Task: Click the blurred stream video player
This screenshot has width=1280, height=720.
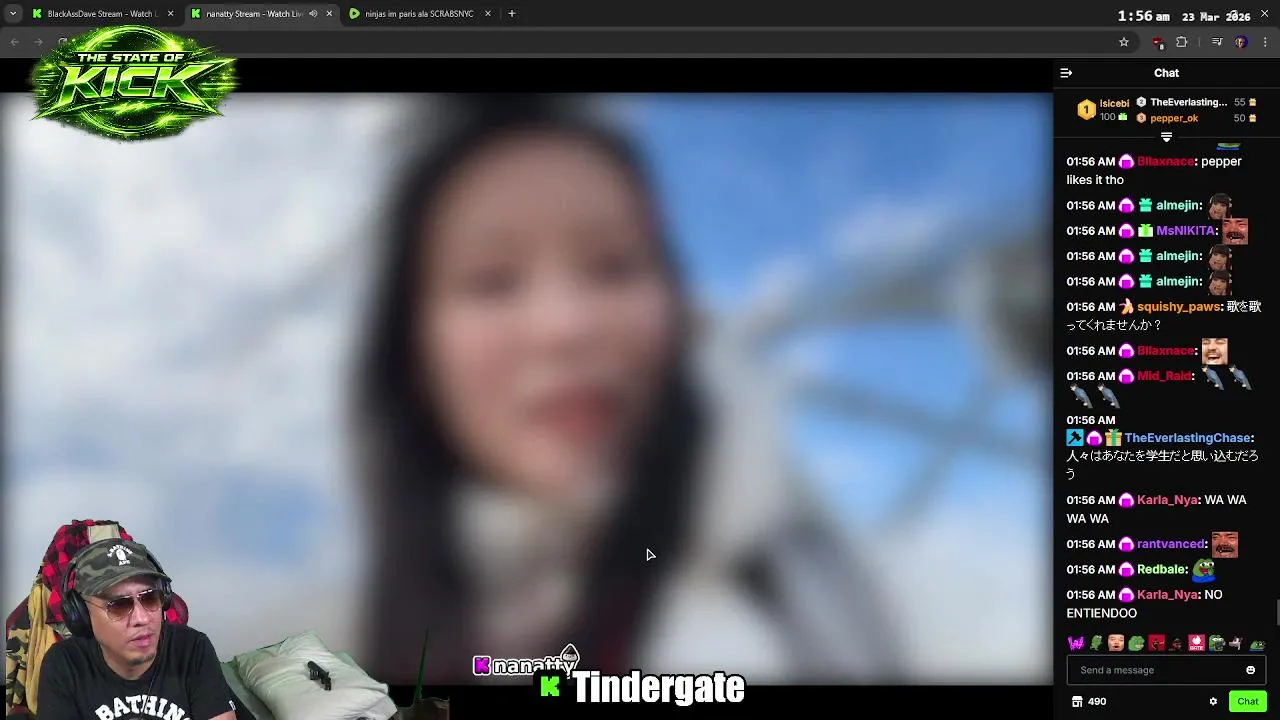Action: pos(526,388)
